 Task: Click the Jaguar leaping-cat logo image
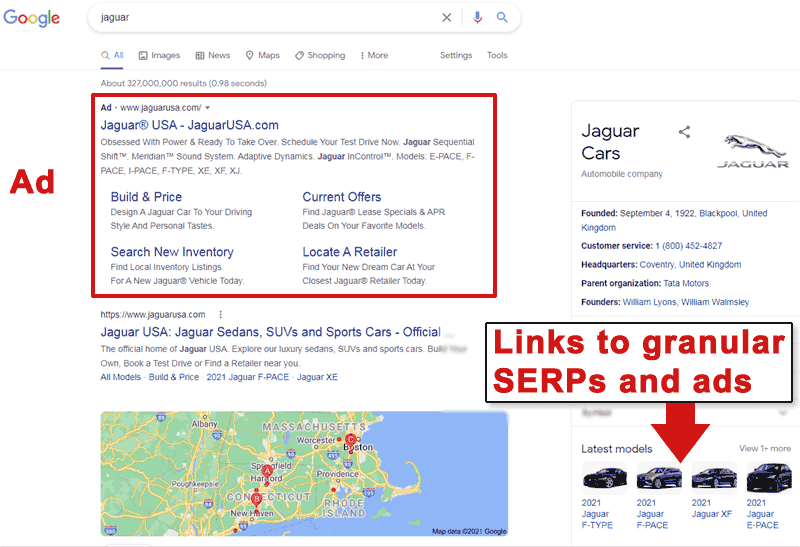[753, 151]
